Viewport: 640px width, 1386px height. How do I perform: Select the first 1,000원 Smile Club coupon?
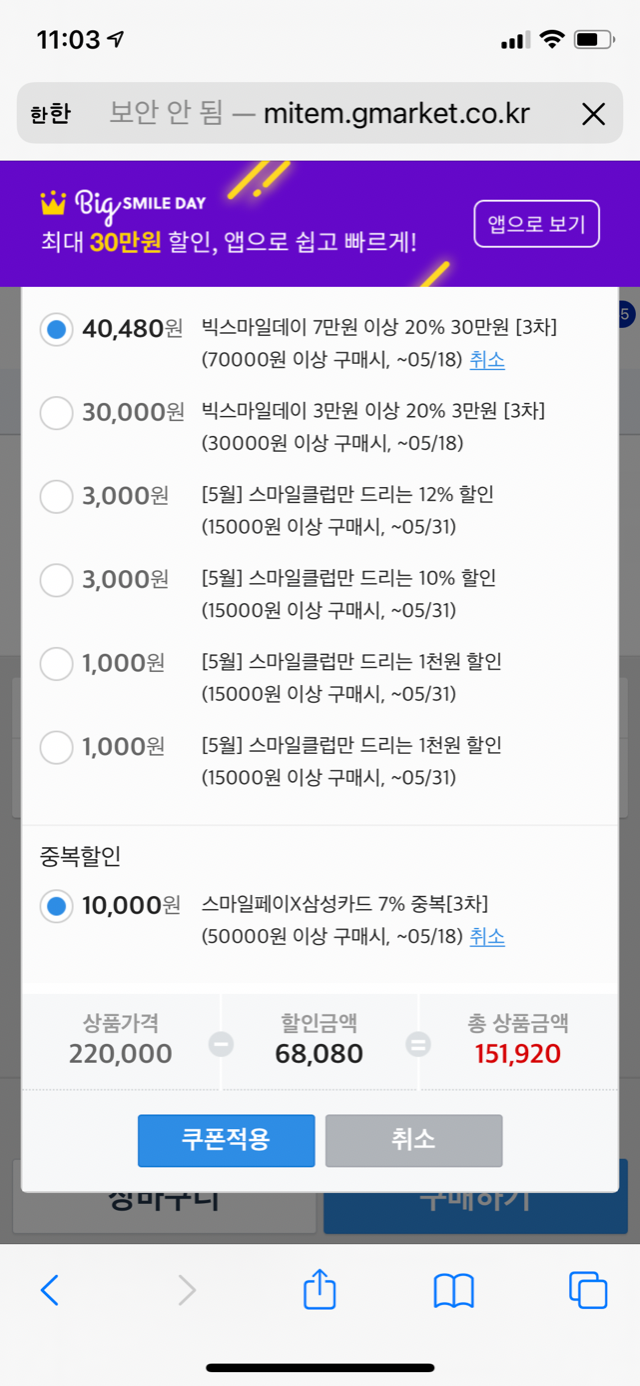[57, 663]
